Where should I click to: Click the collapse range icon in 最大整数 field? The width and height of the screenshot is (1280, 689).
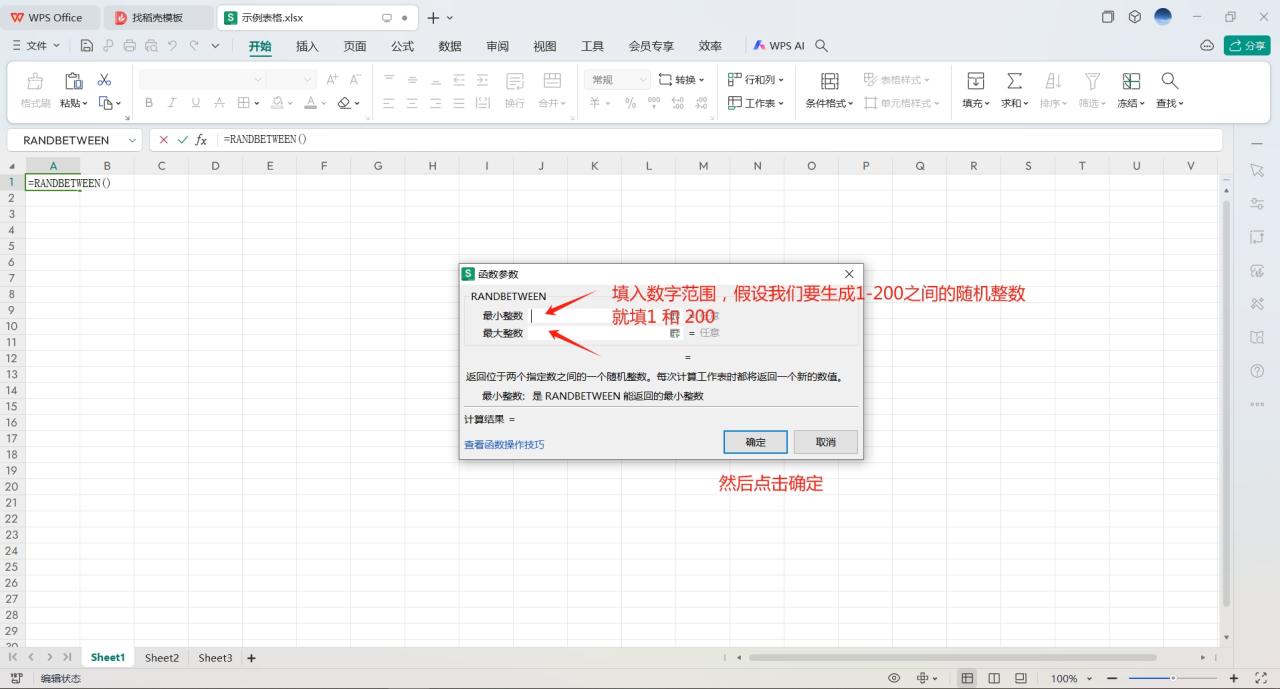675,333
